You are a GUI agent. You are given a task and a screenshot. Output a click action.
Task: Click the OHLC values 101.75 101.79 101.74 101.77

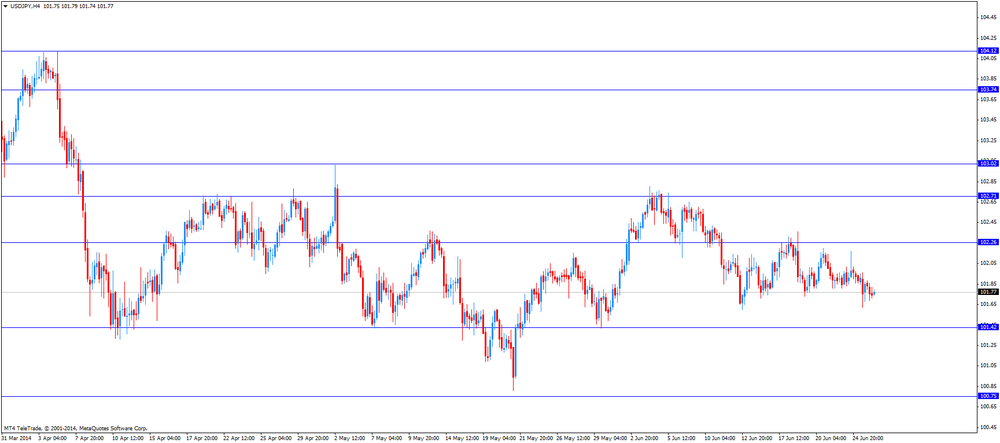(x=78, y=5)
